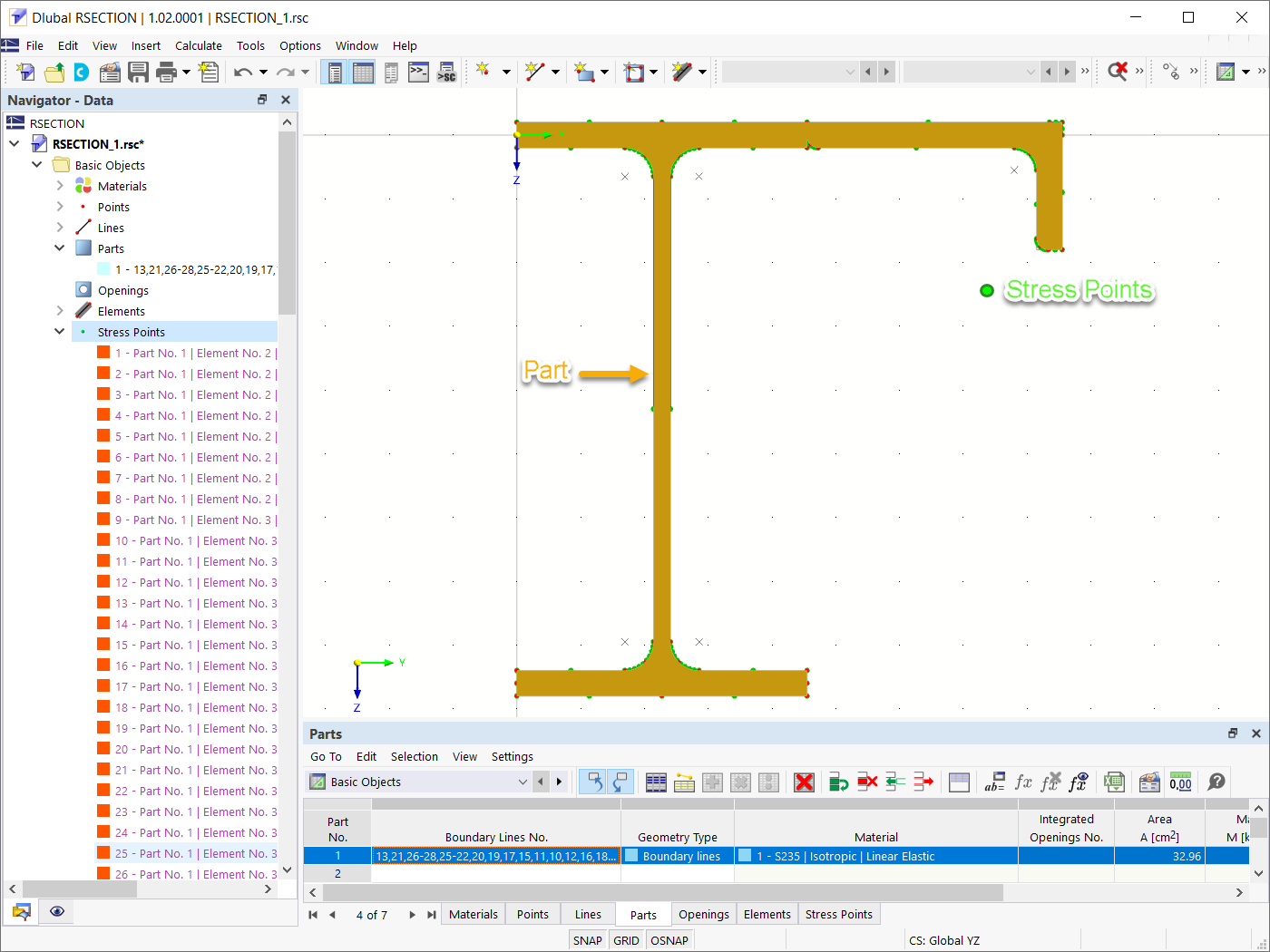Collapse the Basic Objects tree node
Image resolution: width=1270 pixels, height=952 pixels.
(36, 165)
